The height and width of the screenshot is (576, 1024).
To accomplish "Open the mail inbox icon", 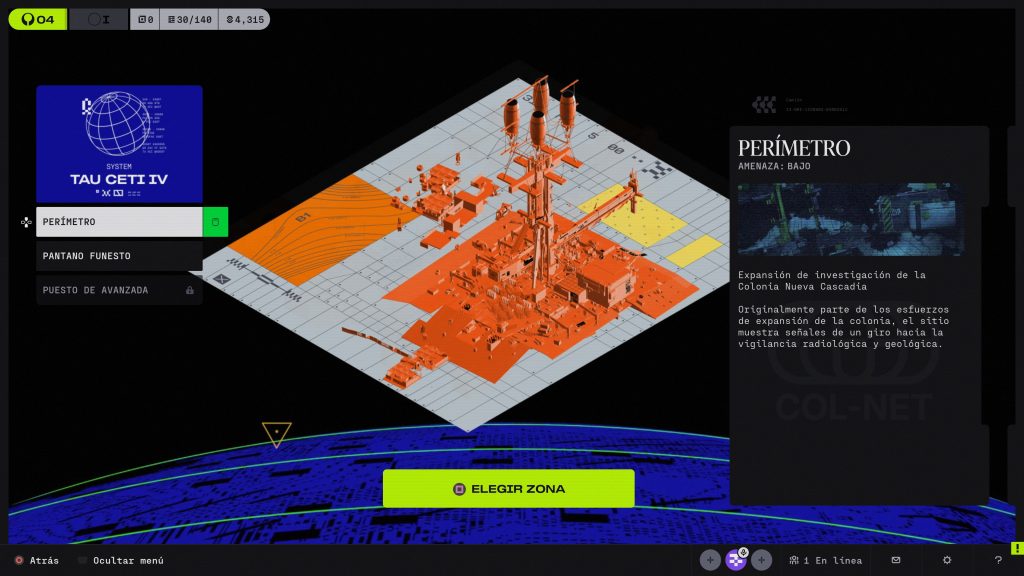I will (x=896, y=560).
